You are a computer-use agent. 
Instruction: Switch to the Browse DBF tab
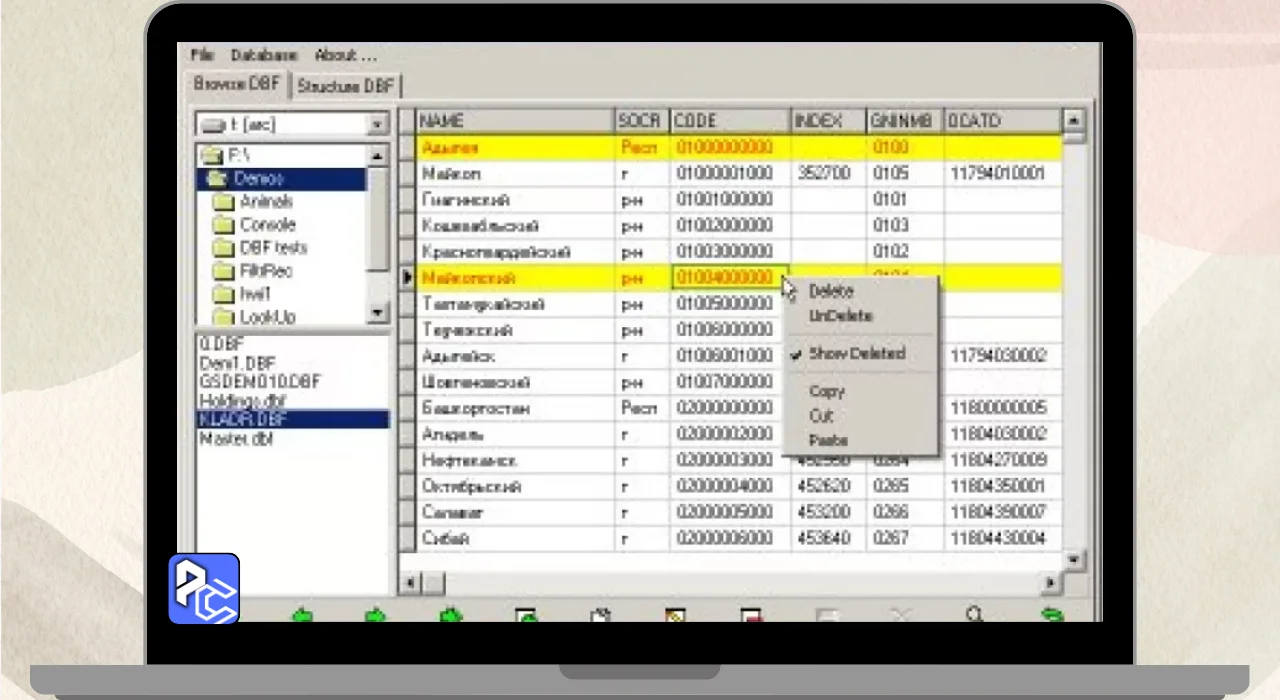click(x=237, y=85)
